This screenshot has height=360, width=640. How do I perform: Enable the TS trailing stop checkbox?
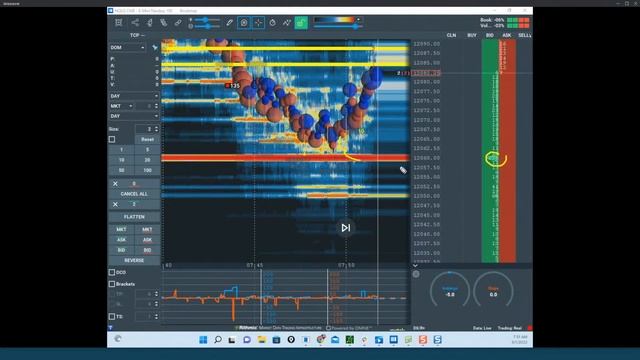(112, 316)
